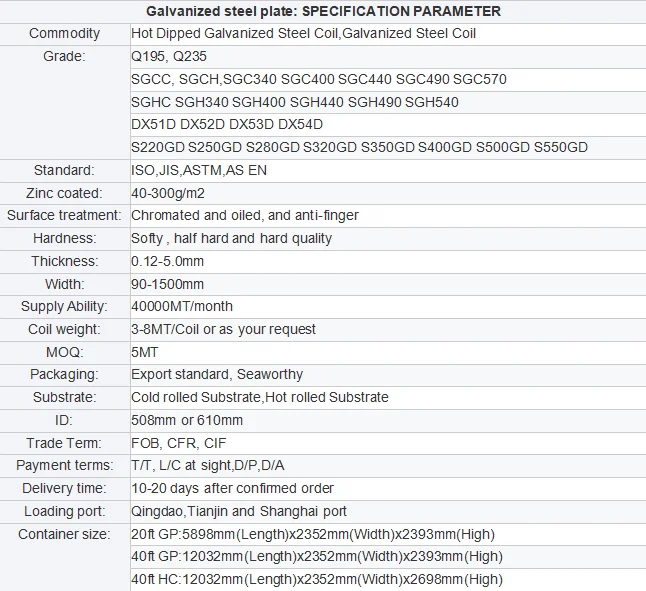The width and height of the screenshot is (646, 591).
Task: Click the SPECIFICATION PARAMETER table header
Action: tap(323, 11)
